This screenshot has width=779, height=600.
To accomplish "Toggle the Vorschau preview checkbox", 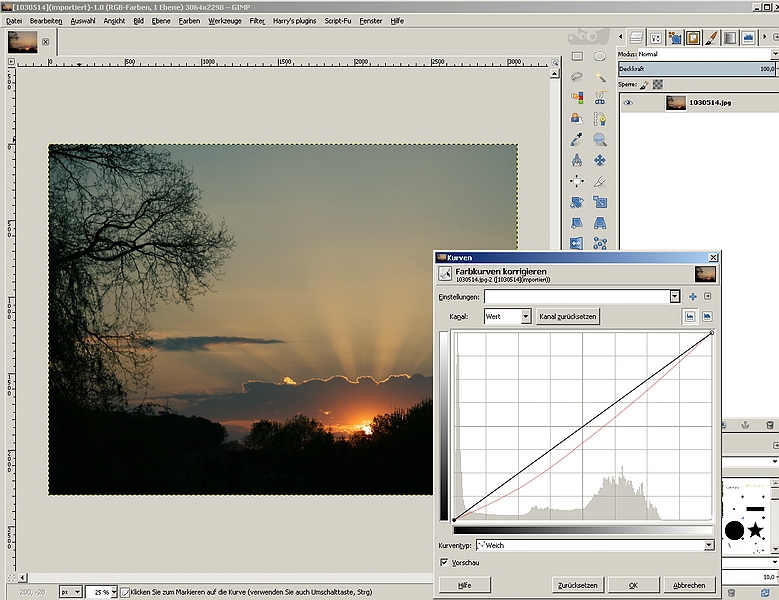I will (445, 563).
